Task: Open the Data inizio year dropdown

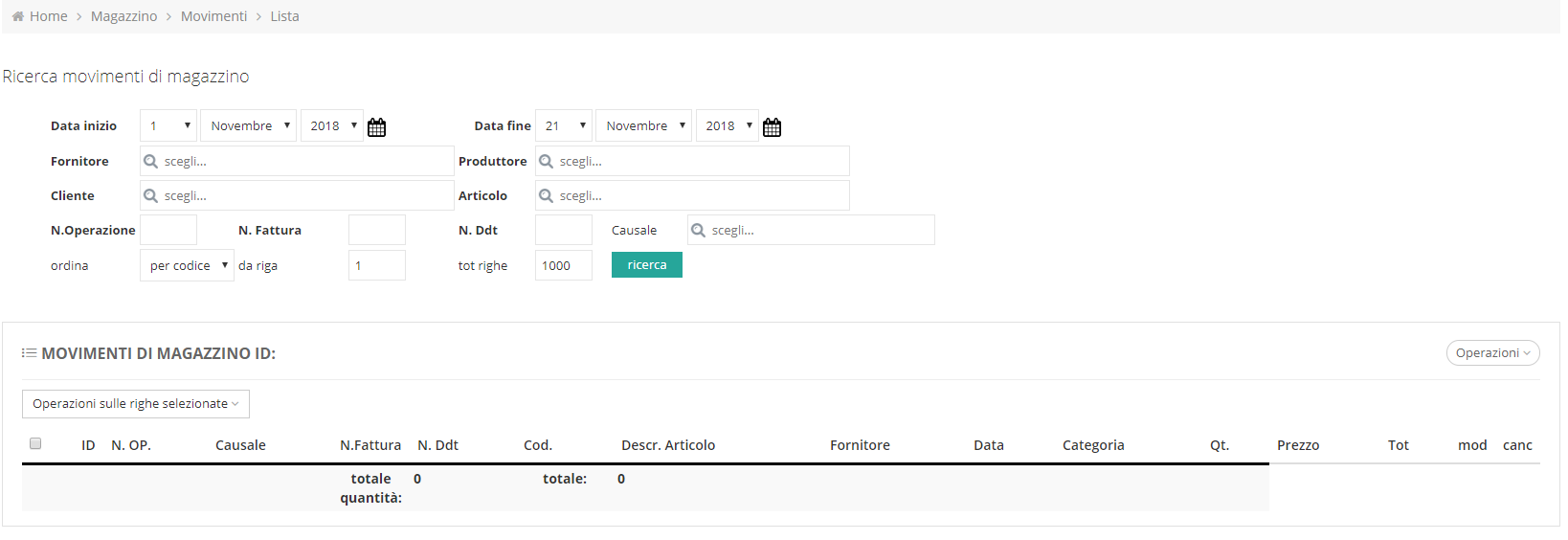Action: 332,125
